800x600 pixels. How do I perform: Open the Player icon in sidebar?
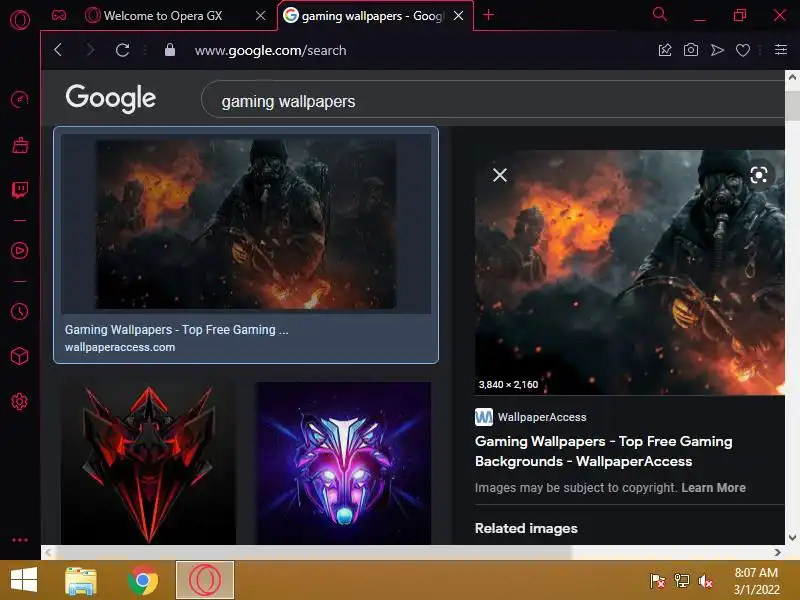19,251
